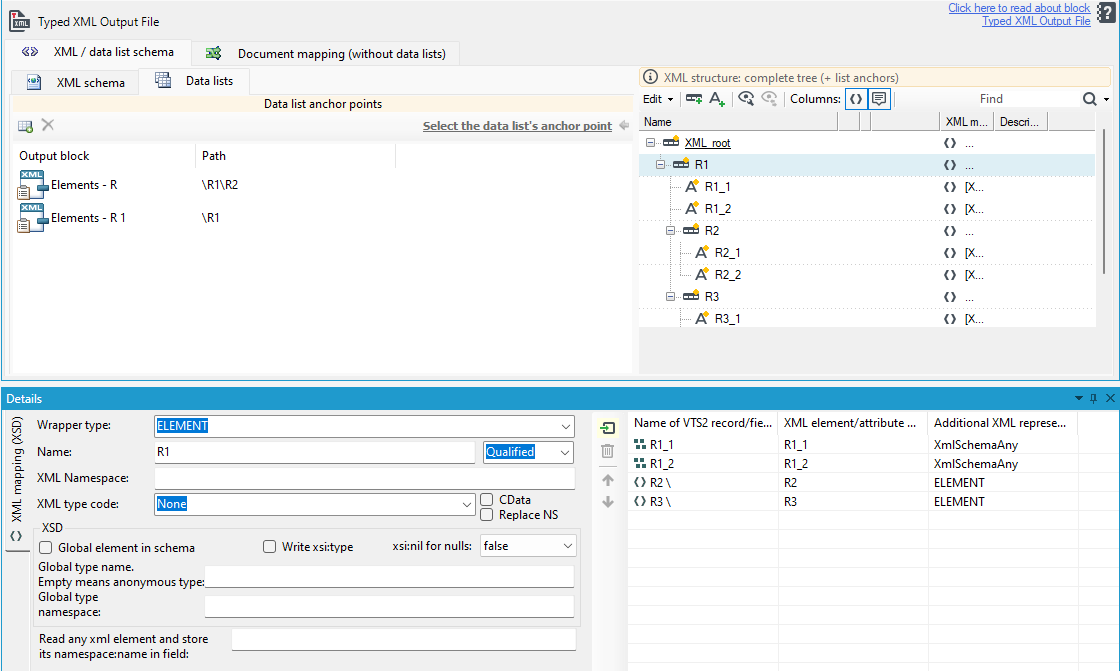The image size is (1120, 671).
Task: Switch to Document mapping (without data lists) tab
Action: tap(326, 54)
